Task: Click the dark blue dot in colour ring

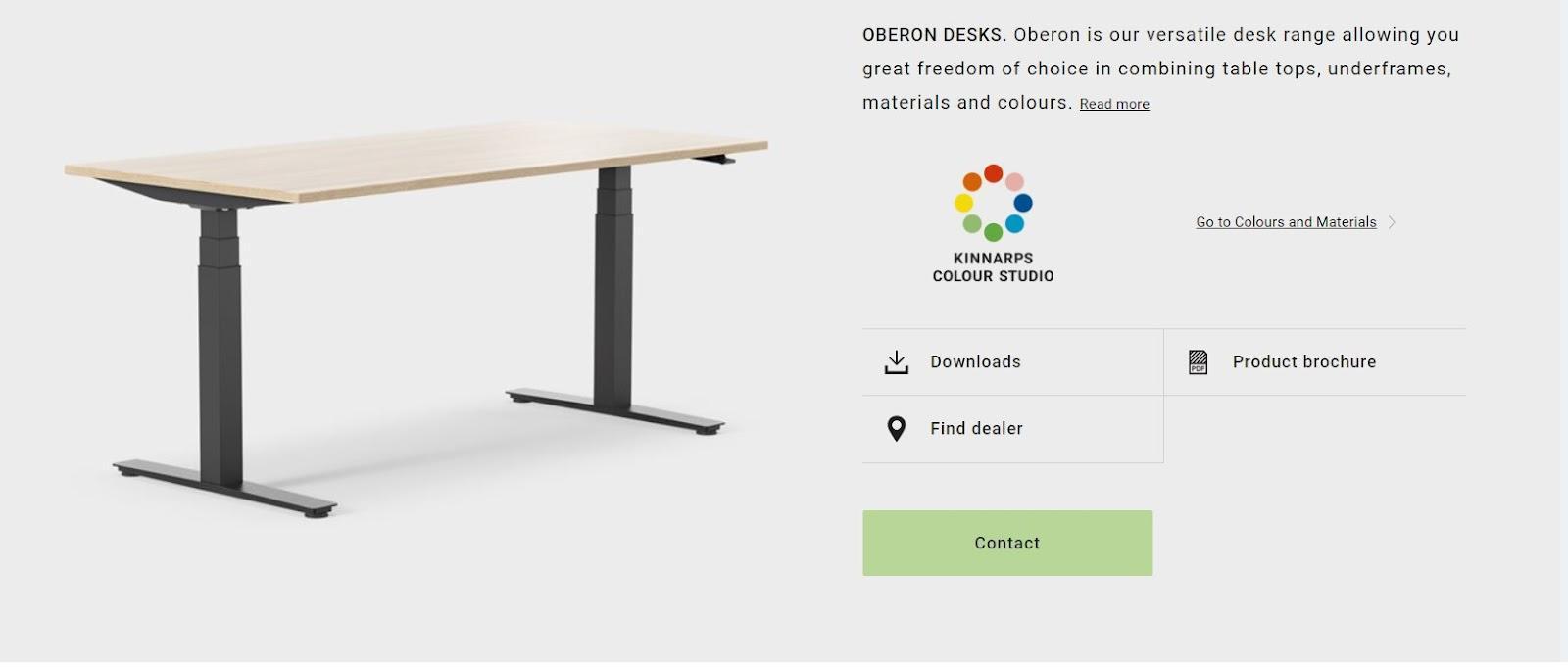Action: tap(1022, 203)
